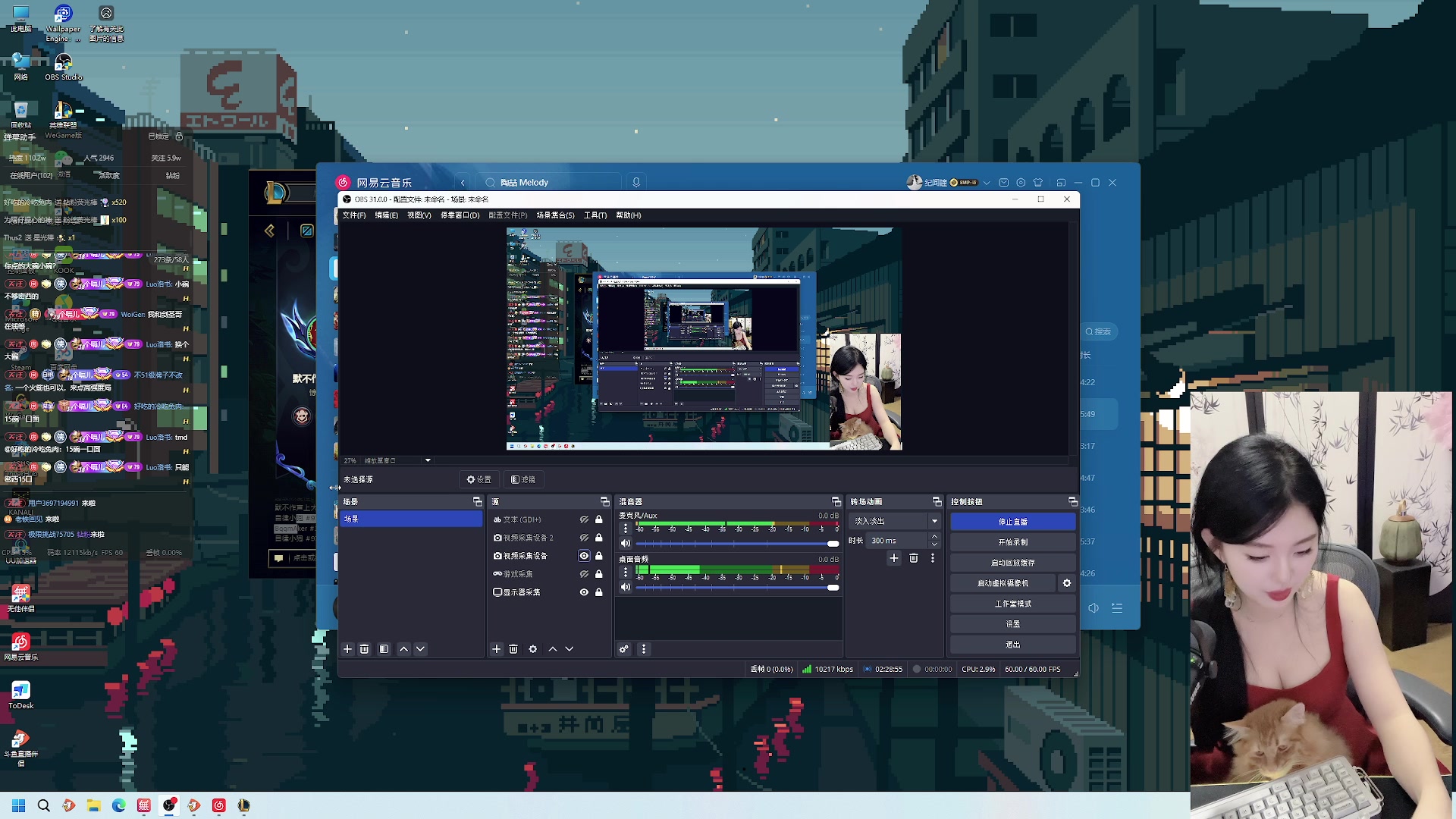
Task: Open source 滤镜 button above docks
Action: 523,479
